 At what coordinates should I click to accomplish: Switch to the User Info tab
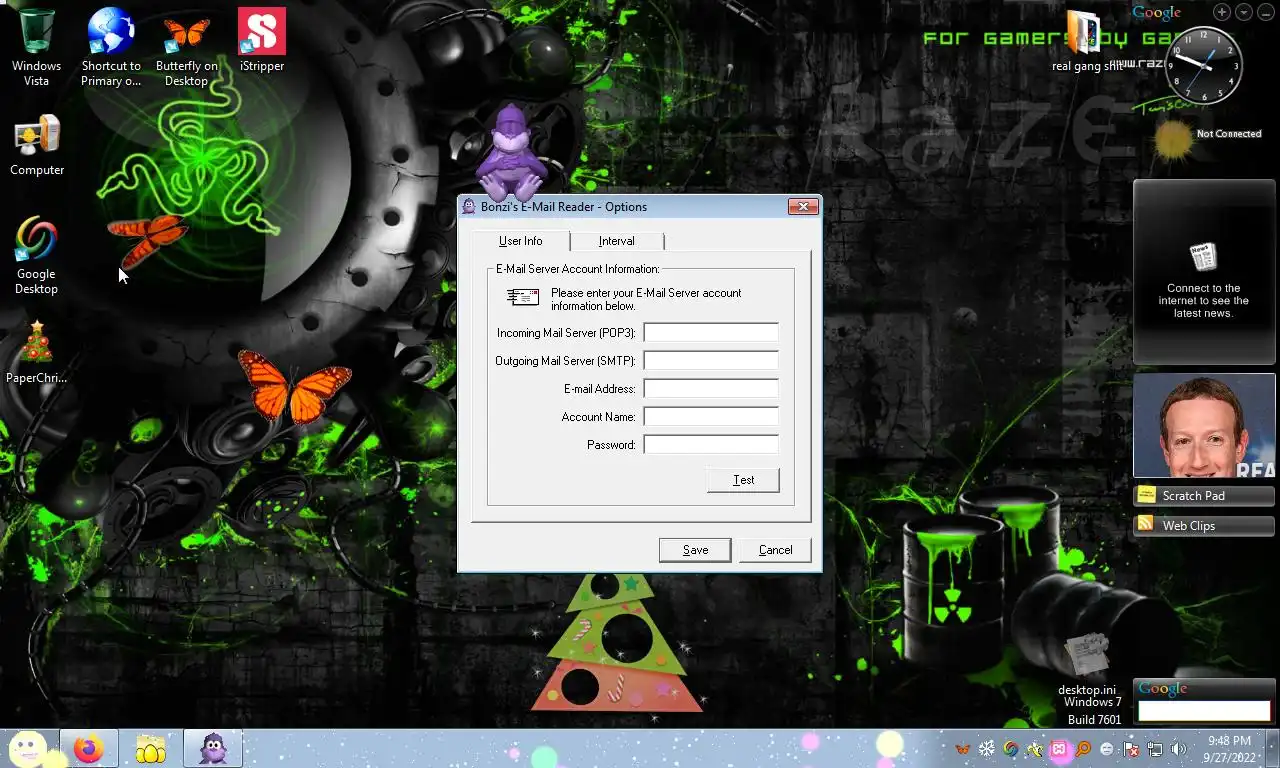click(x=520, y=241)
